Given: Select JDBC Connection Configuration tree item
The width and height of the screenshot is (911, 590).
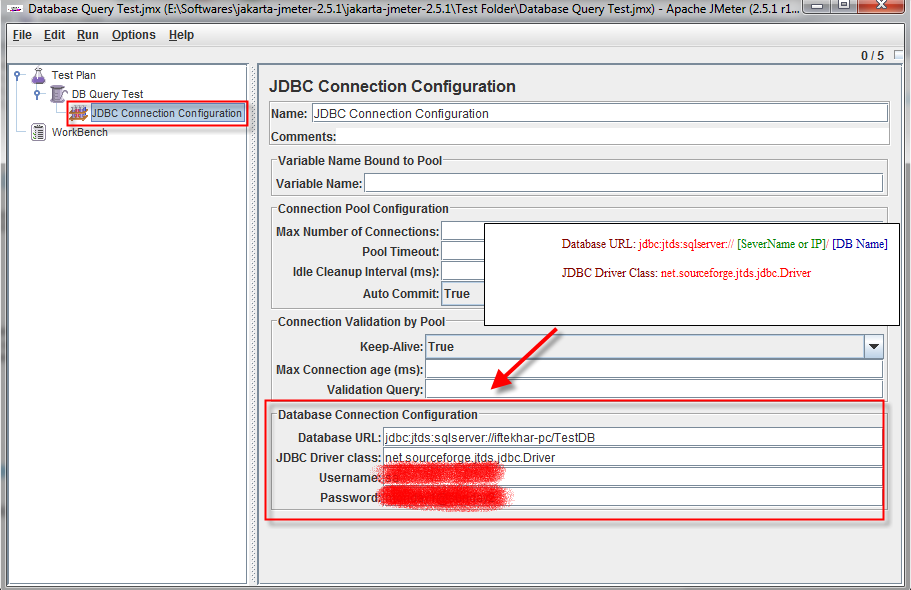Looking at the screenshot, I should point(166,113).
